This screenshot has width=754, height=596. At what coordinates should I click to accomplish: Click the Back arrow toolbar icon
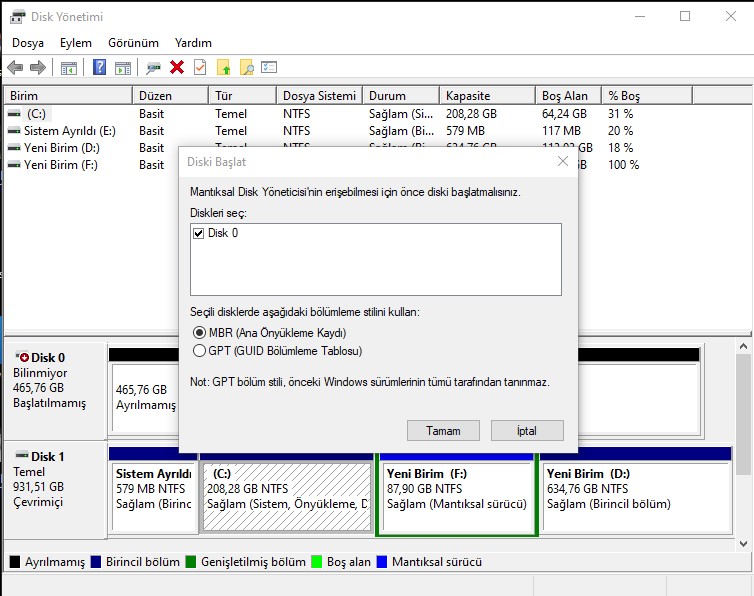tap(15, 67)
